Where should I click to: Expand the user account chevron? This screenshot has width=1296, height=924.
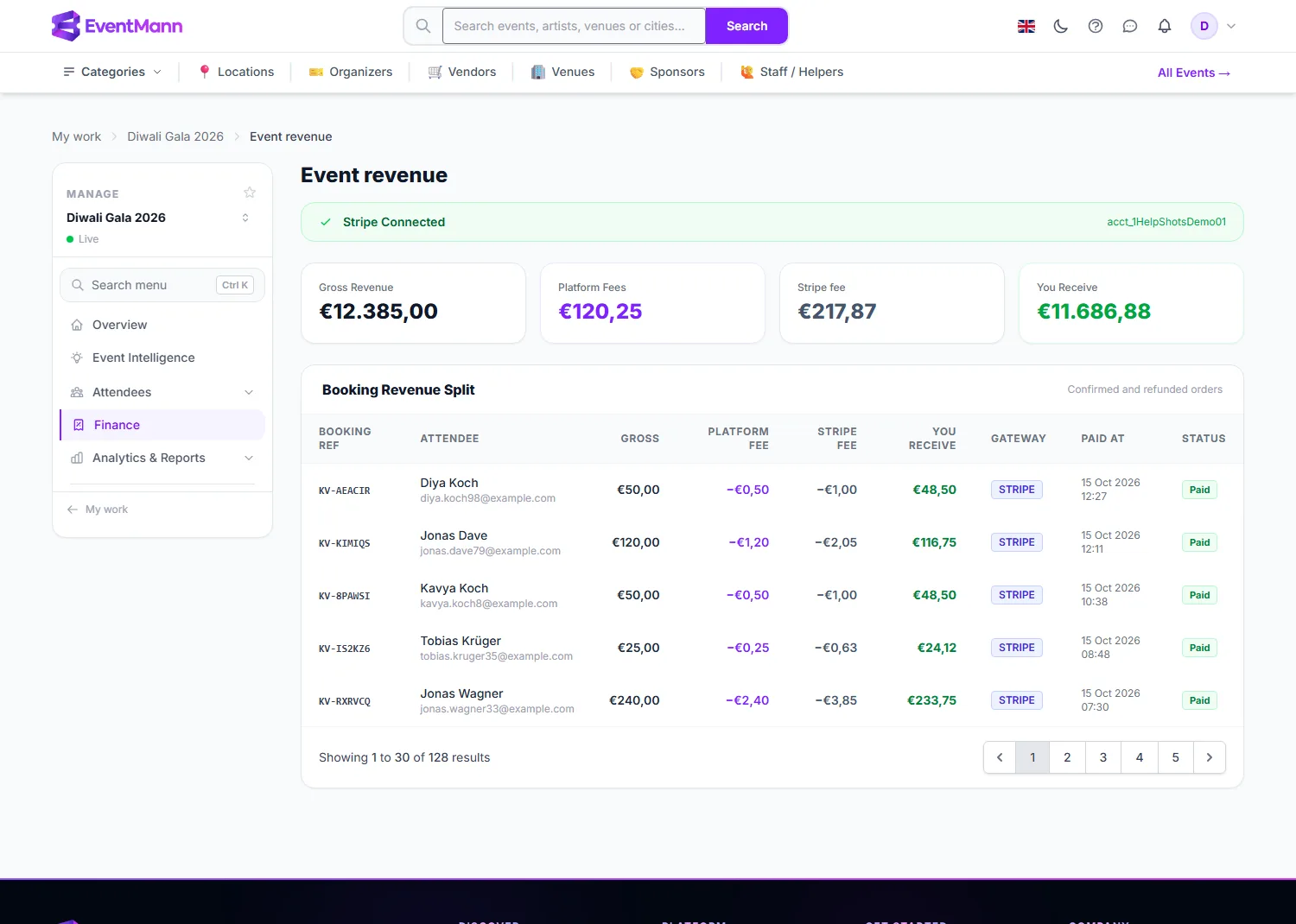[x=1231, y=26]
